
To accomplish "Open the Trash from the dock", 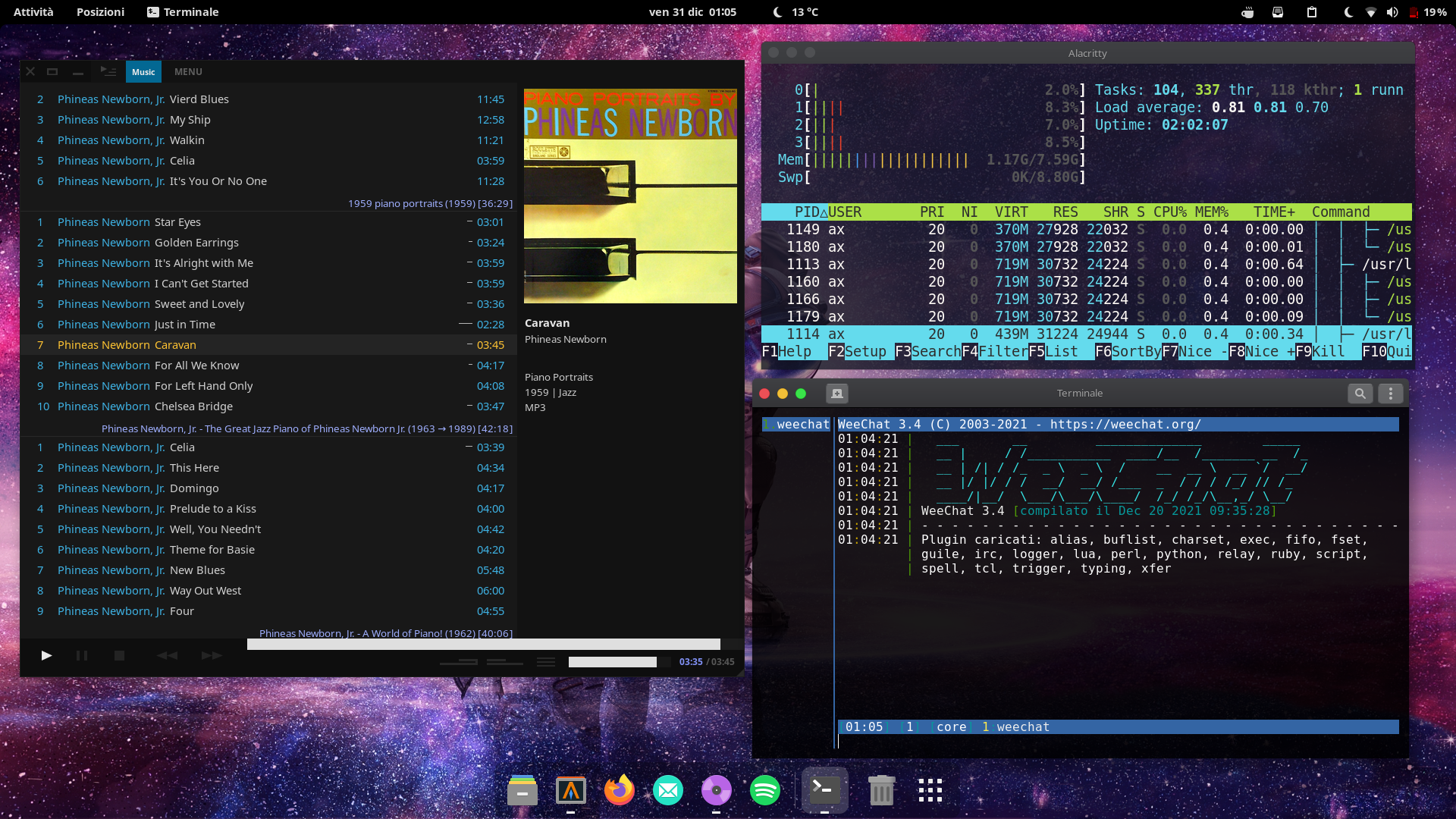I will 881,791.
